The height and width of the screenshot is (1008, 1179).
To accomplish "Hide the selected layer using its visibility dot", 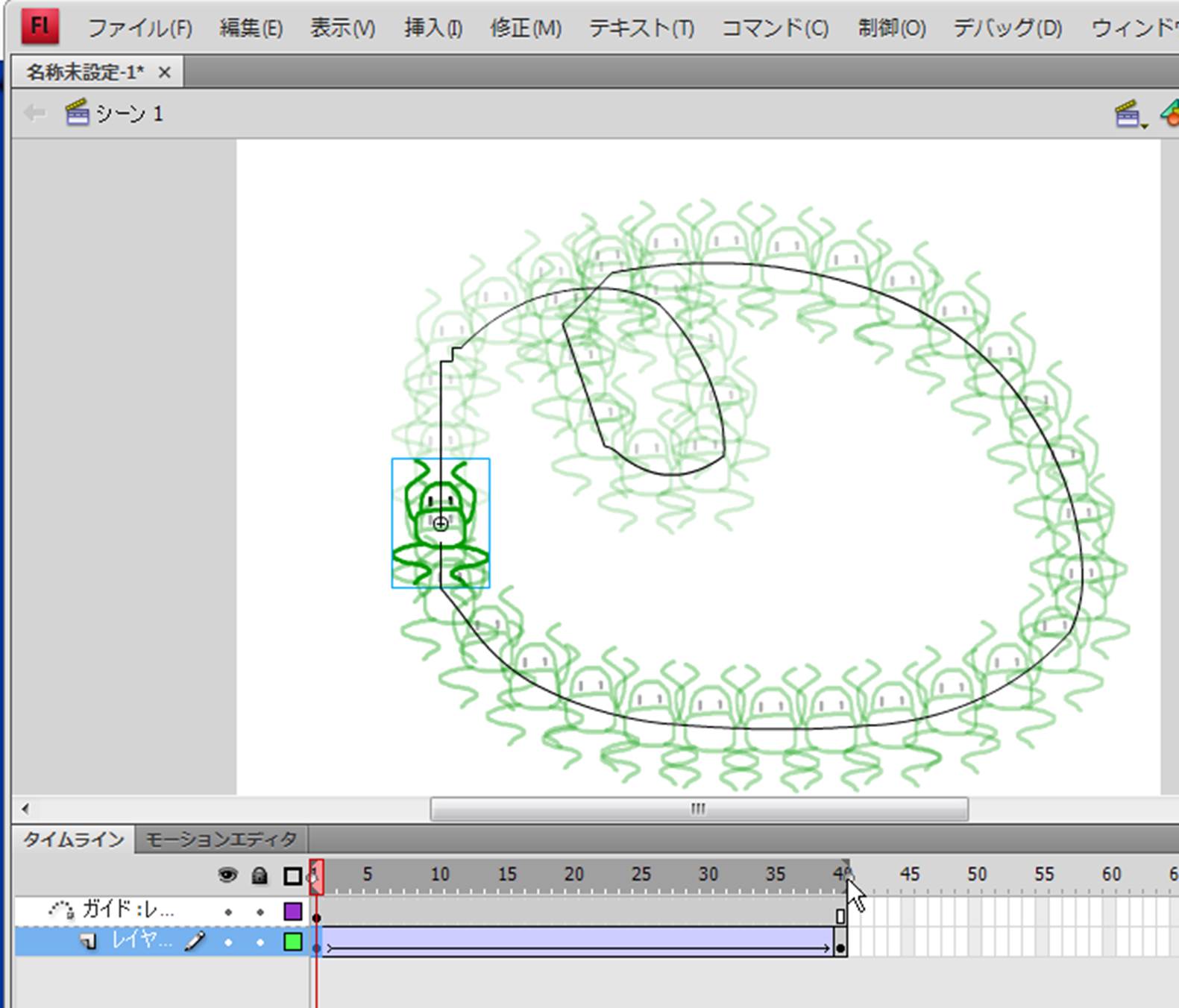I will pyautogui.click(x=228, y=942).
